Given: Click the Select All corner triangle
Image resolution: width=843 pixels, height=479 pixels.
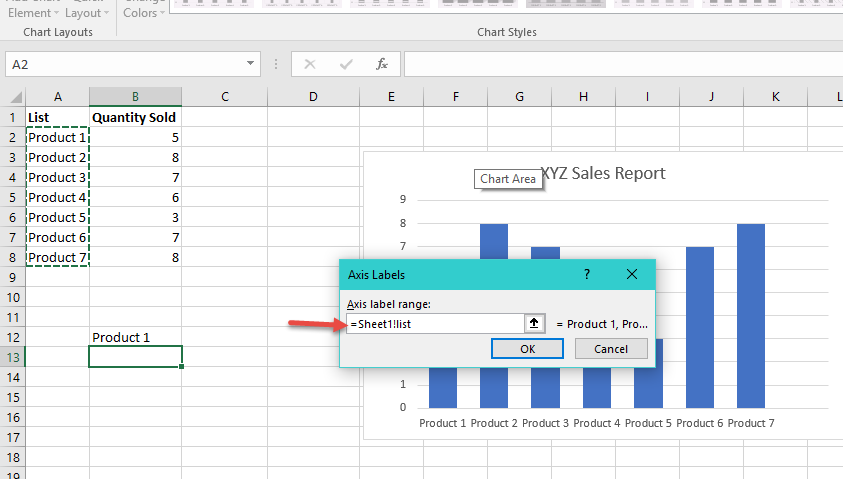Looking at the screenshot, I should (16, 97).
